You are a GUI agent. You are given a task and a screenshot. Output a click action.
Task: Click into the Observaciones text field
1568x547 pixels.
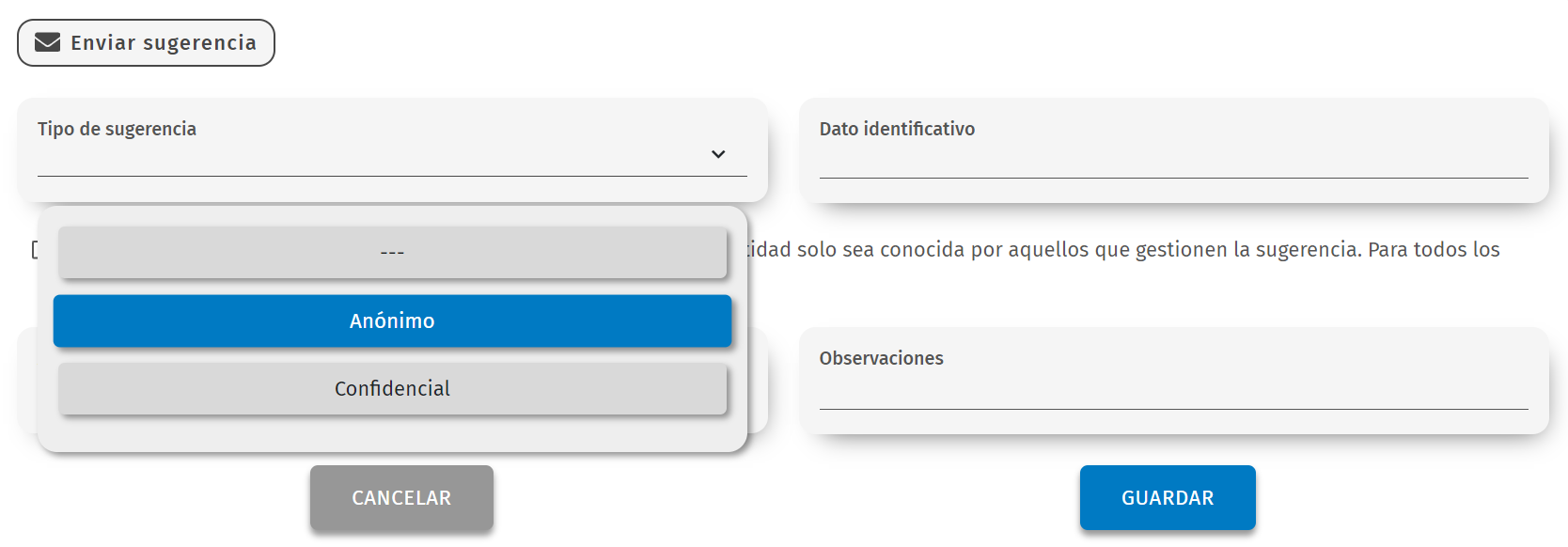click(1173, 391)
